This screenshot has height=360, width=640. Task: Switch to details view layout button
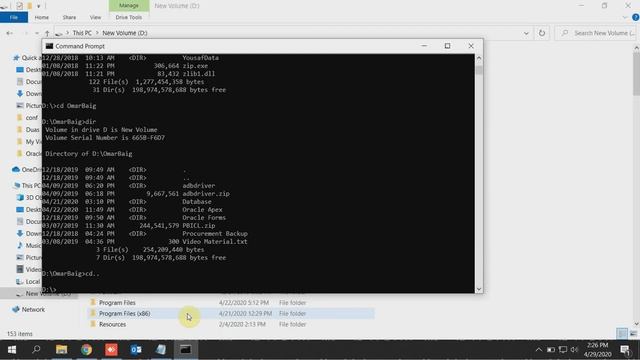(622, 333)
